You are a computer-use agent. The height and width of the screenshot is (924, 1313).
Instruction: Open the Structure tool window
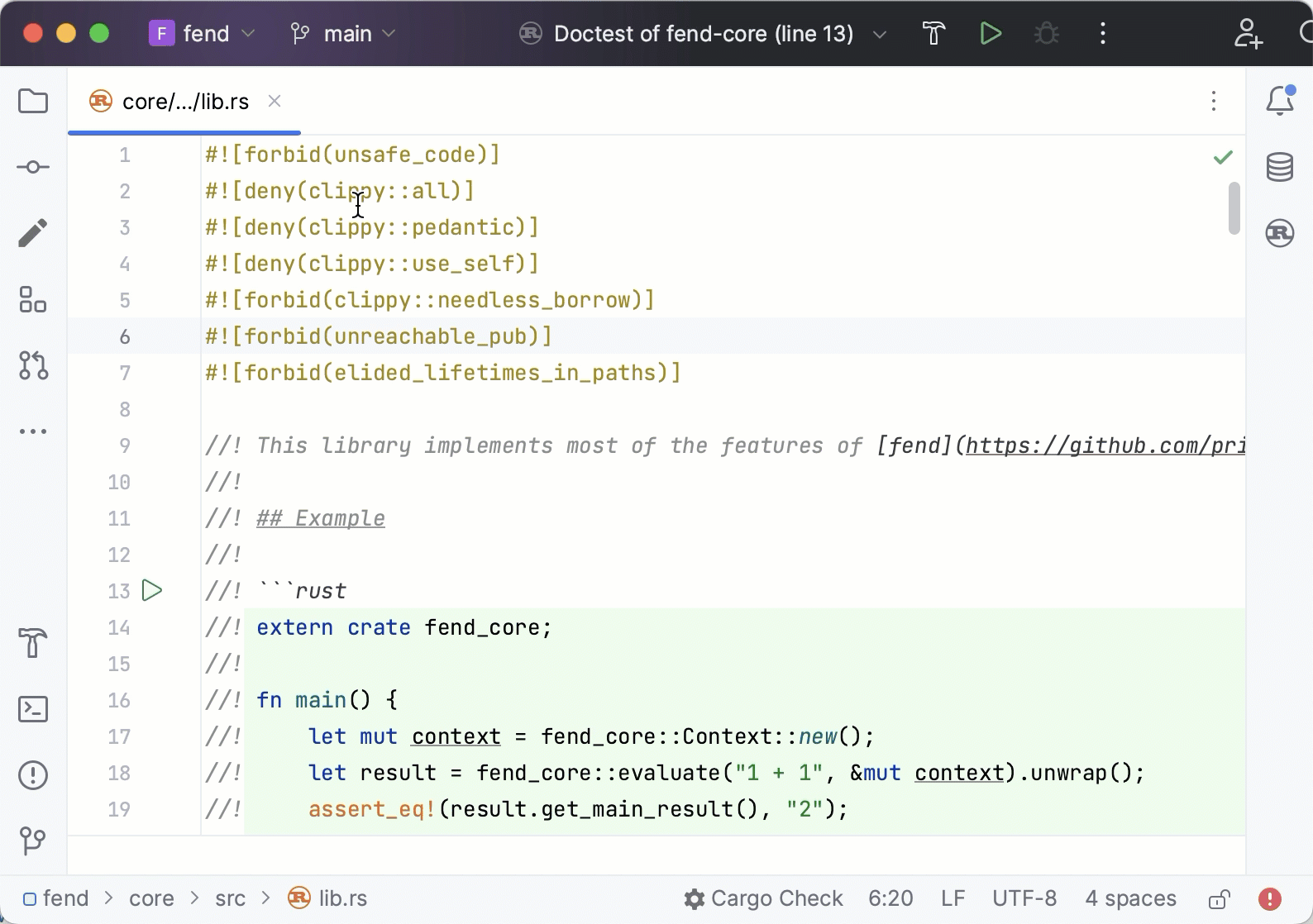tap(33, 299)
